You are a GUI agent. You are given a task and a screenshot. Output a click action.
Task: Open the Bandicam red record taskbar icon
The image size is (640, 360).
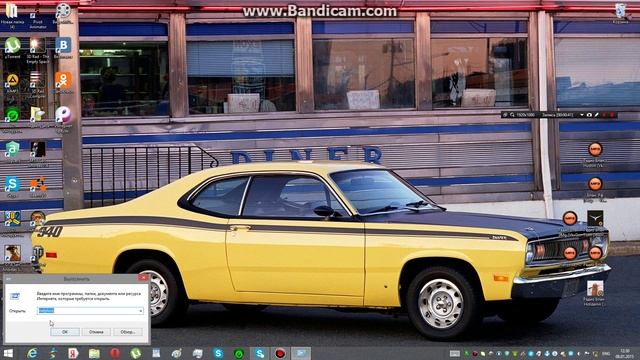click(x=280, y=353)
